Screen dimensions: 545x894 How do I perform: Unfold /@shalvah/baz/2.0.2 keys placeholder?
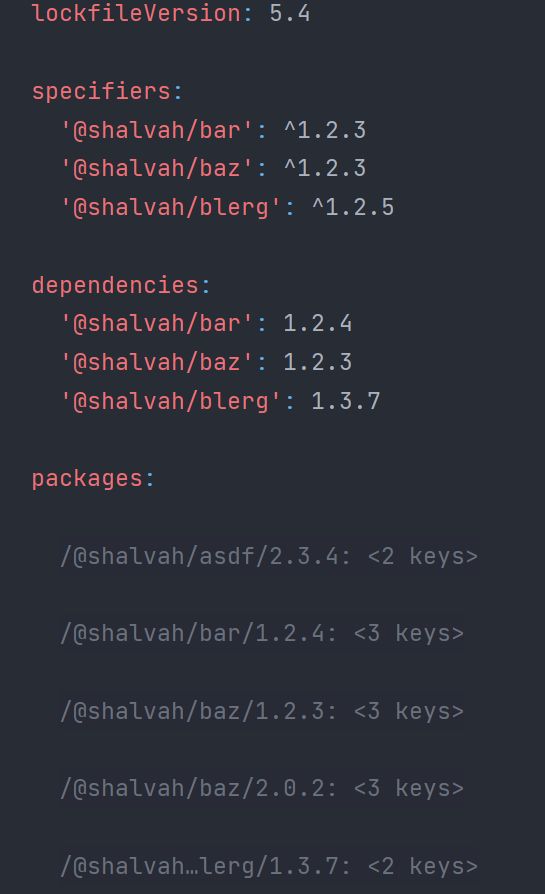tap(409, 789)
